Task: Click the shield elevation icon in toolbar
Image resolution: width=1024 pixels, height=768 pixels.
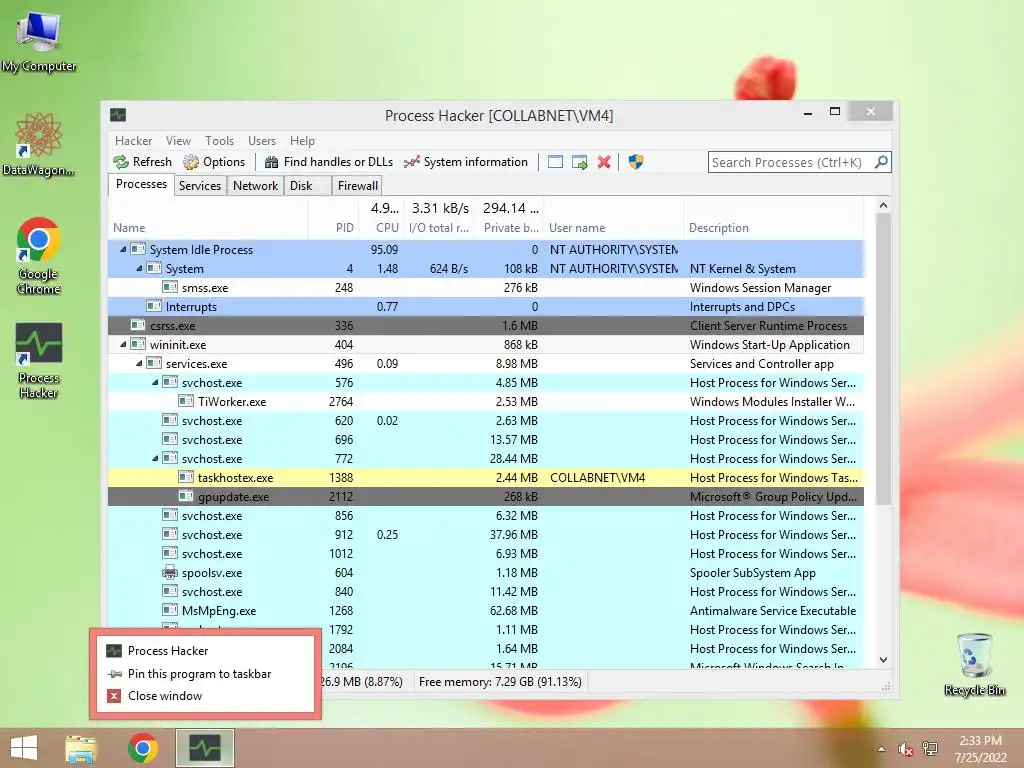Action: point(635,162)
